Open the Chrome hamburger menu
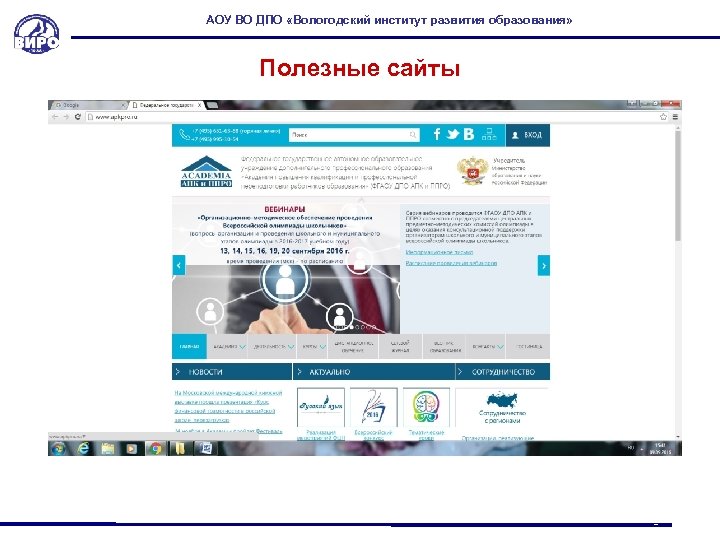Screen dimensions: 720x540 tap(675, 117)
